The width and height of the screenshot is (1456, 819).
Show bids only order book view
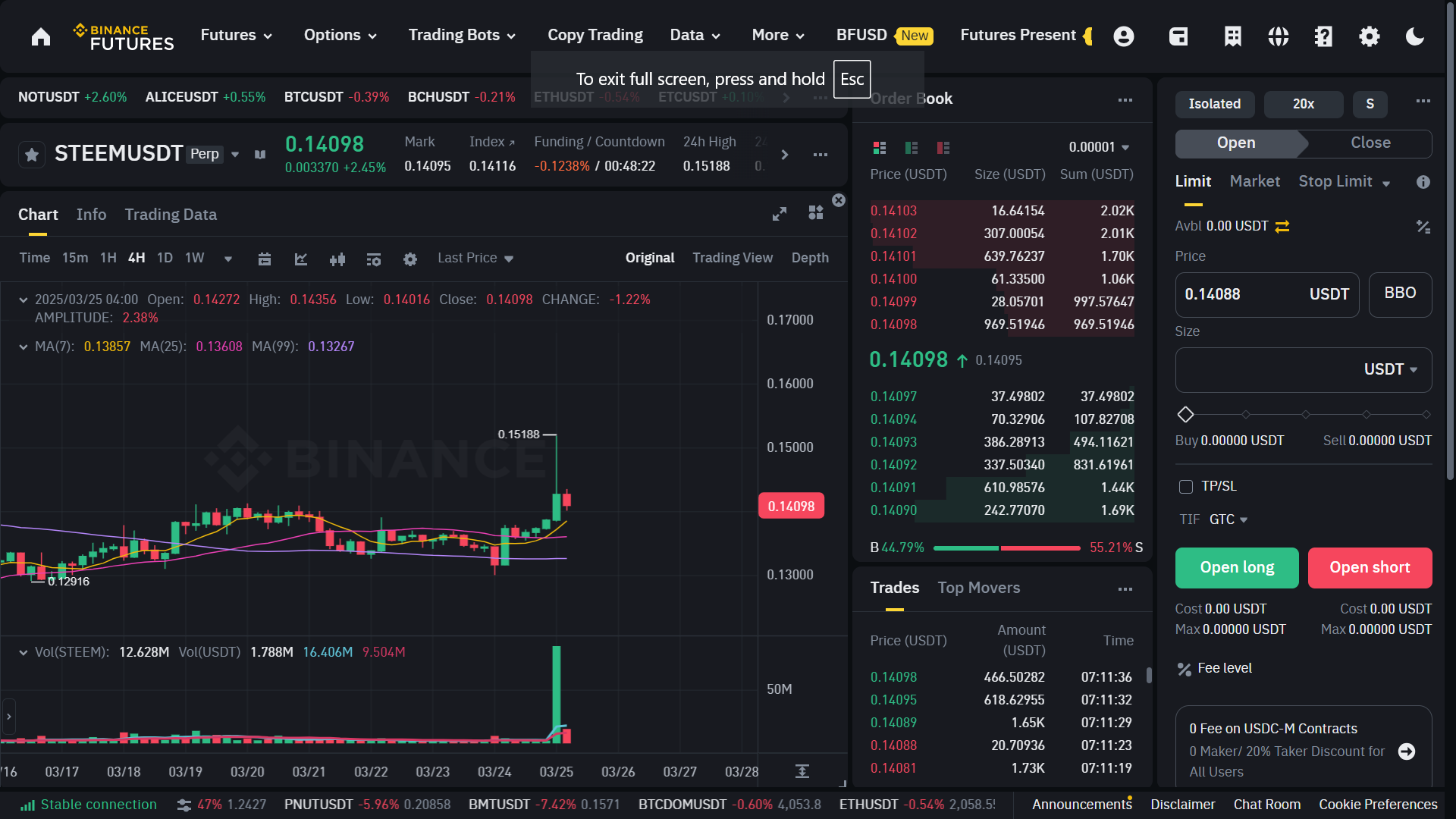tap(912, 148)
